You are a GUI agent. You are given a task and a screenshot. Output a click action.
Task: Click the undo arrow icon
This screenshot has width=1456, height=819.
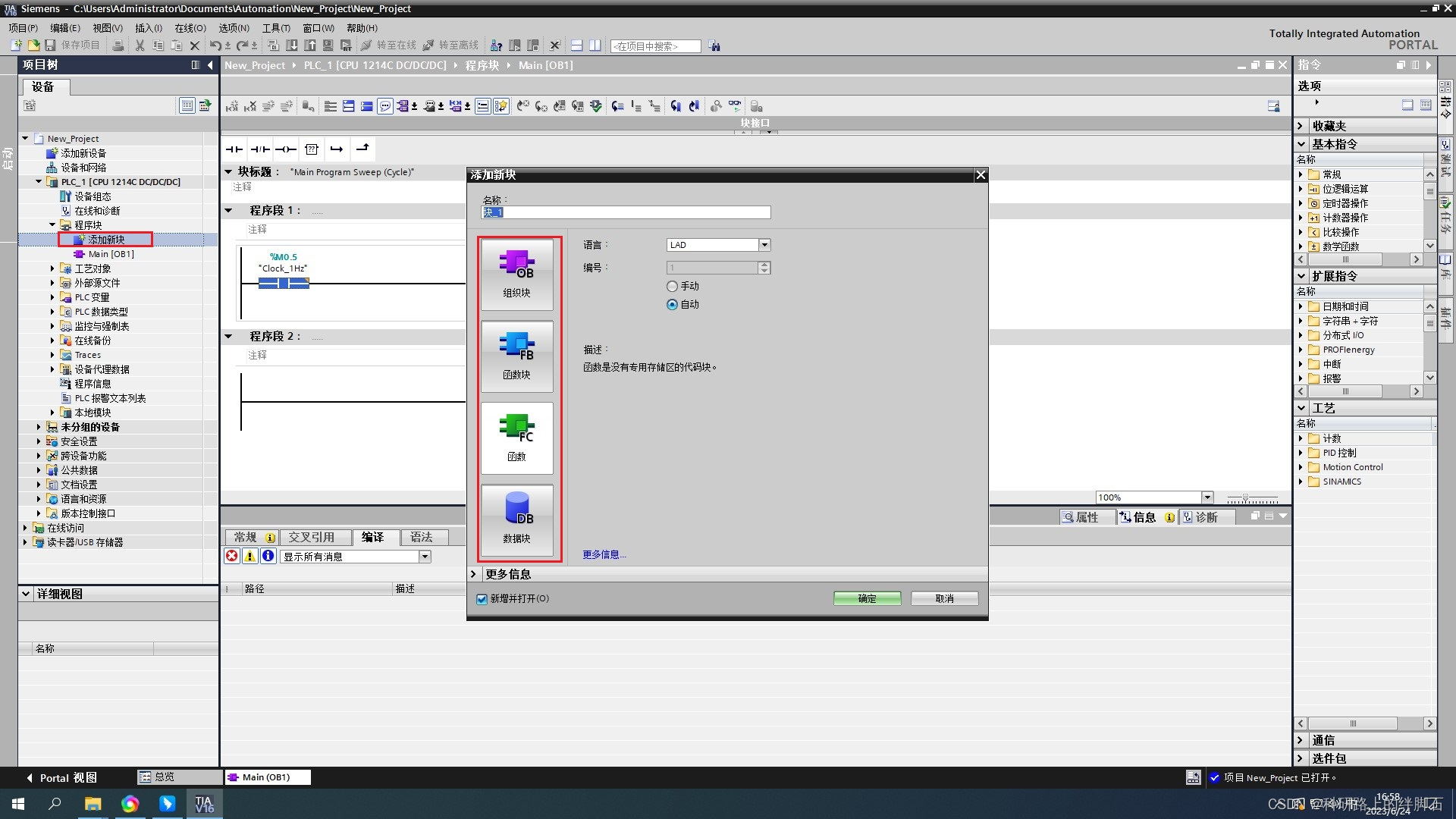pyautogui.click(x=215, y=45)
